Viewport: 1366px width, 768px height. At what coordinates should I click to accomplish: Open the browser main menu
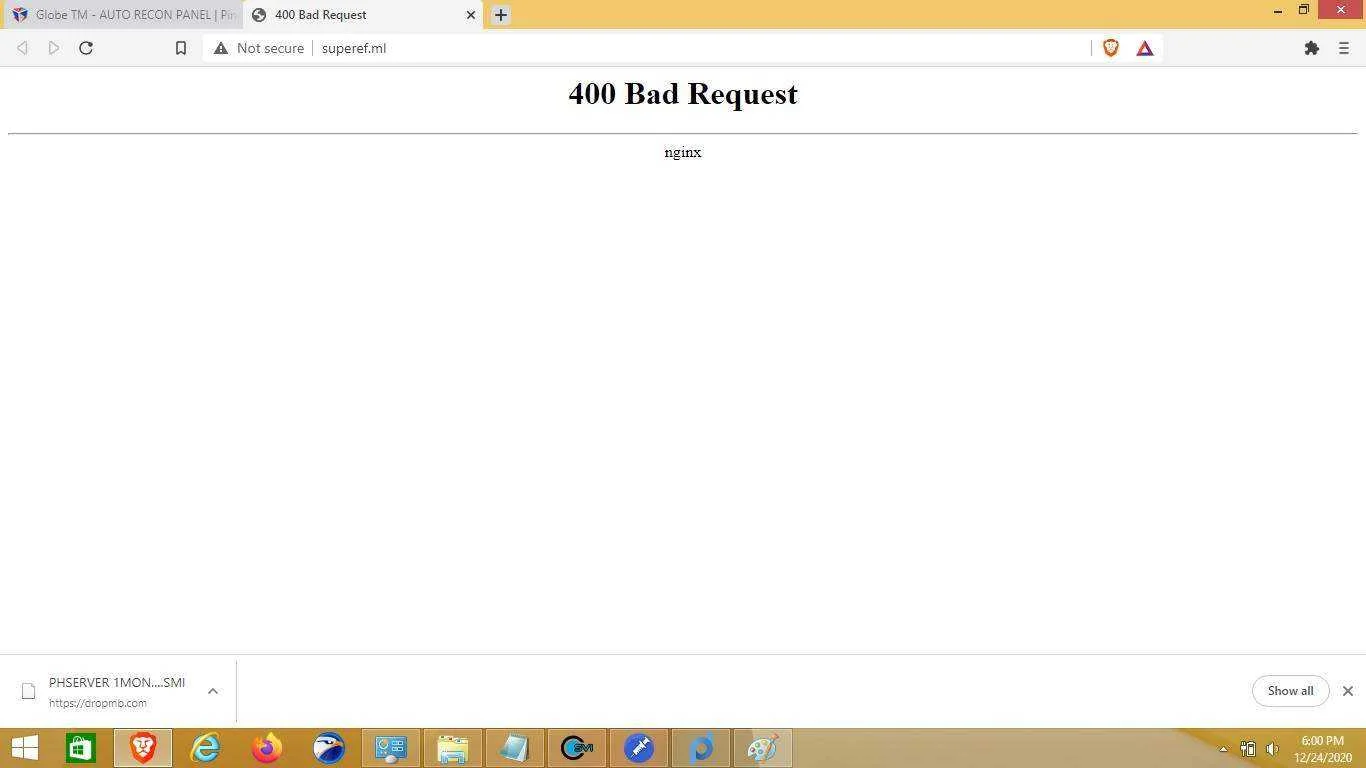(x=1344, y=48)
